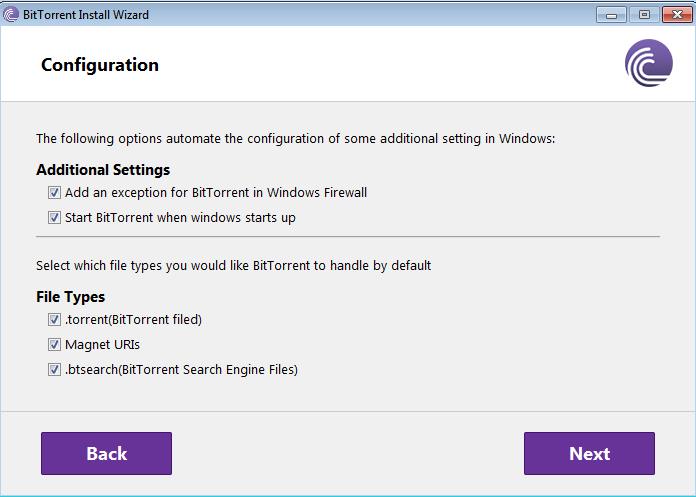
Task: Click the Start BitTorrent when windows starts label
Action: pyautogui.click(x=180, y=218)
